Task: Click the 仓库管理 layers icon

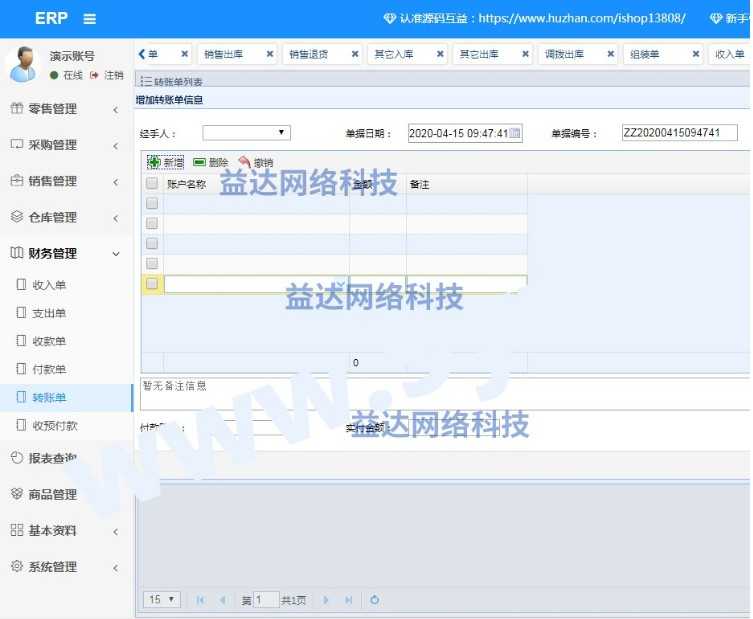Action: [x=17, y=217]
